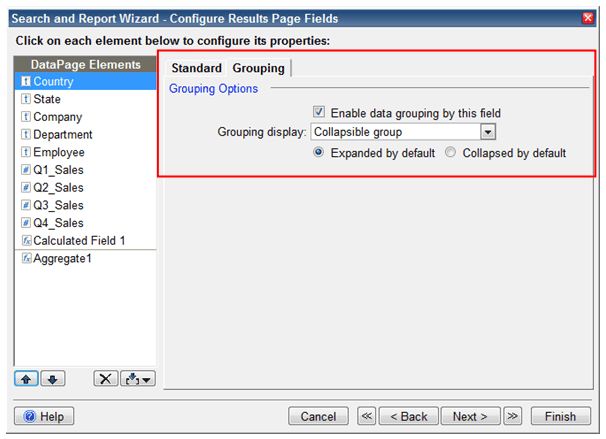Select the Q1_Sales element in the list
The image size is (606, 439).
85,170
